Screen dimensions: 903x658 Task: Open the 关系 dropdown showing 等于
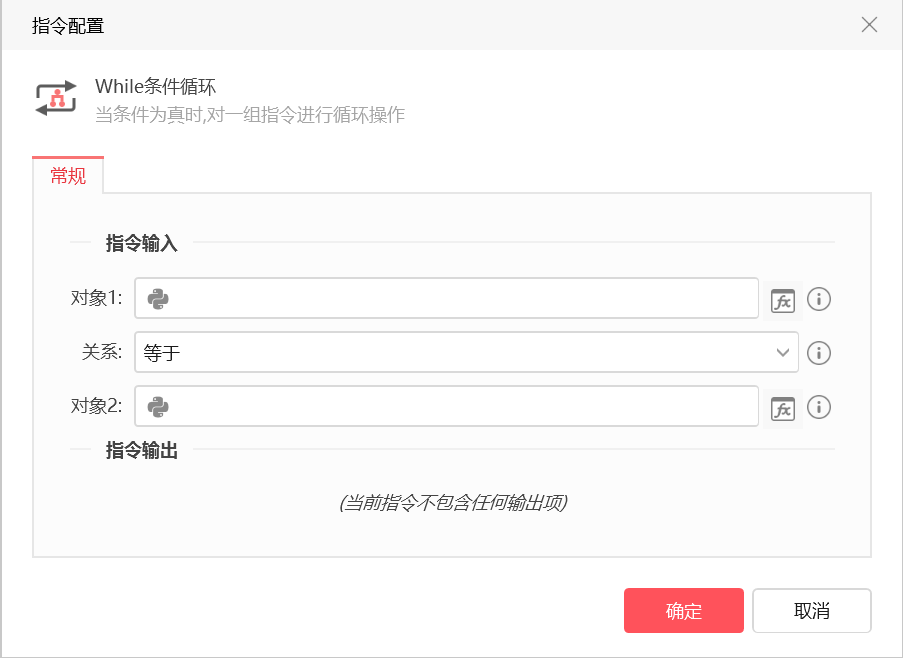(x=466, y=352)
